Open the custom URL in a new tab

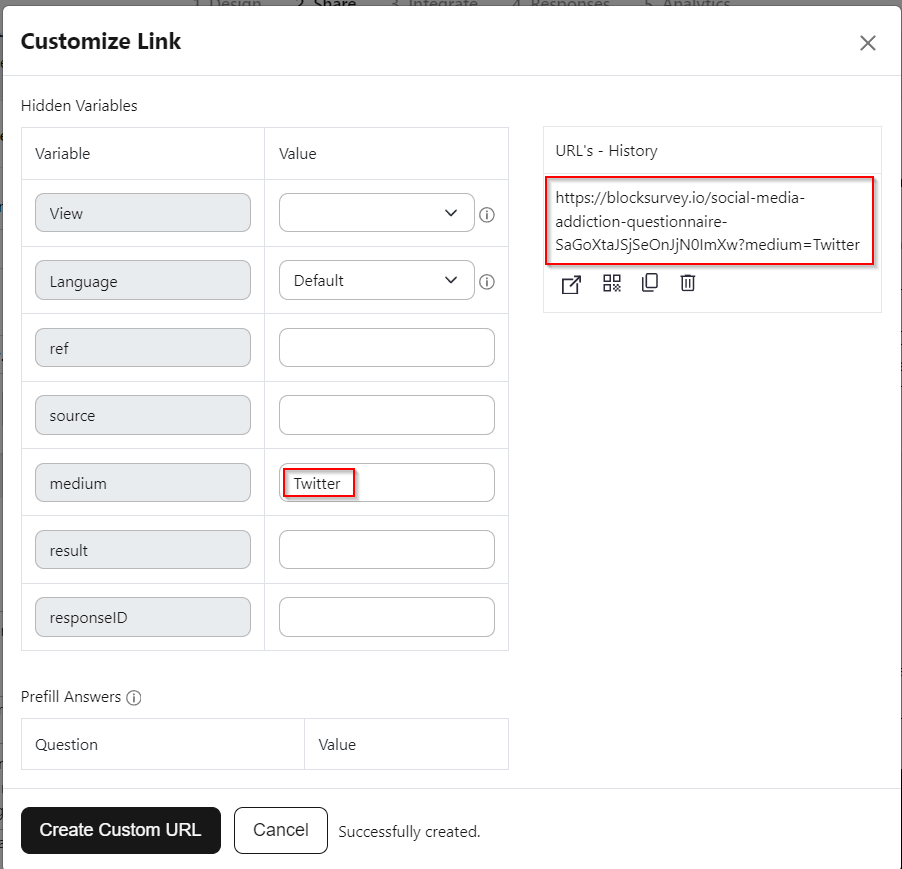[571, 284]
